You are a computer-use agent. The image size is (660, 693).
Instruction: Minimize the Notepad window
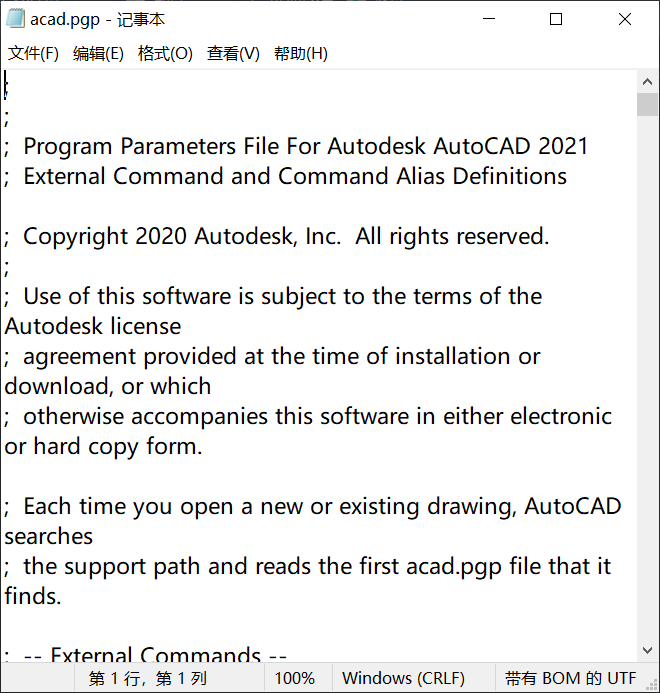click(x=489, y=19)
